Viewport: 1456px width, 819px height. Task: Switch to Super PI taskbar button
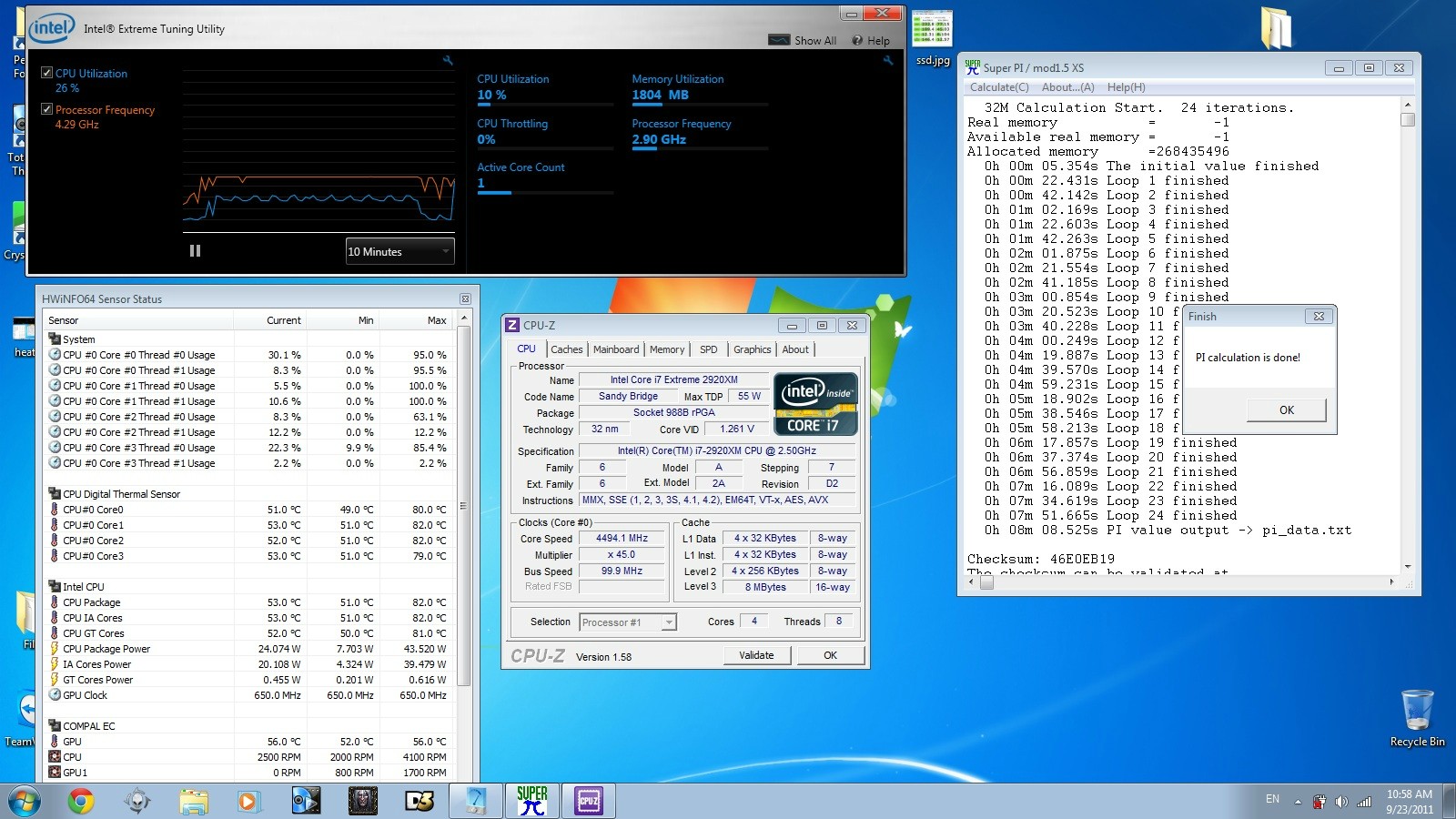tap(532, 801)
